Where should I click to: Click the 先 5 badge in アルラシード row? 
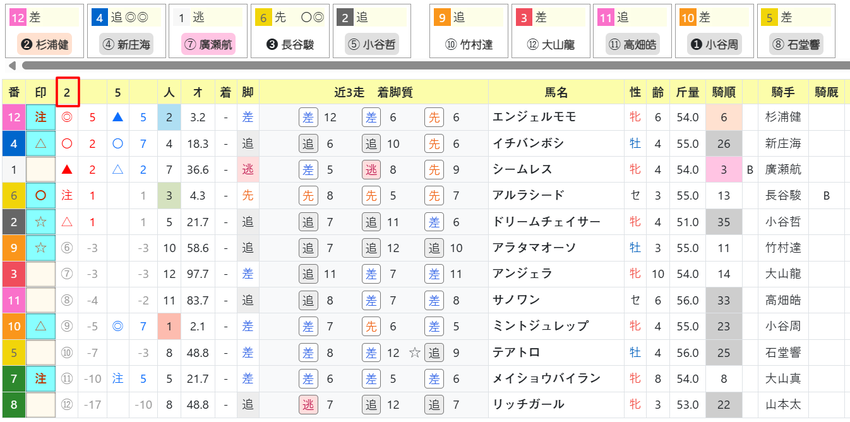381,195
